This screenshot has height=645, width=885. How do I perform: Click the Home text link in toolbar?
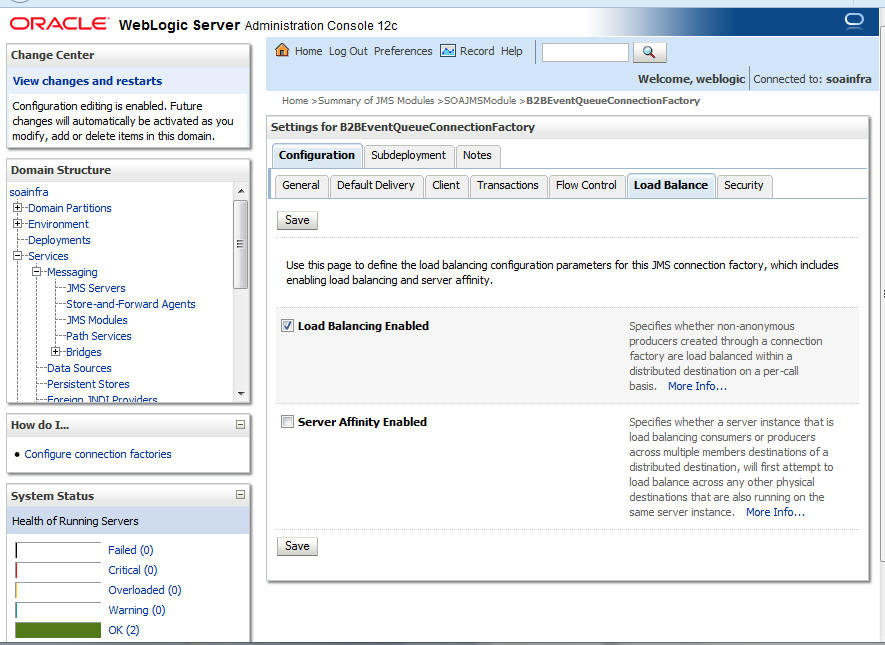coord(308,51)
